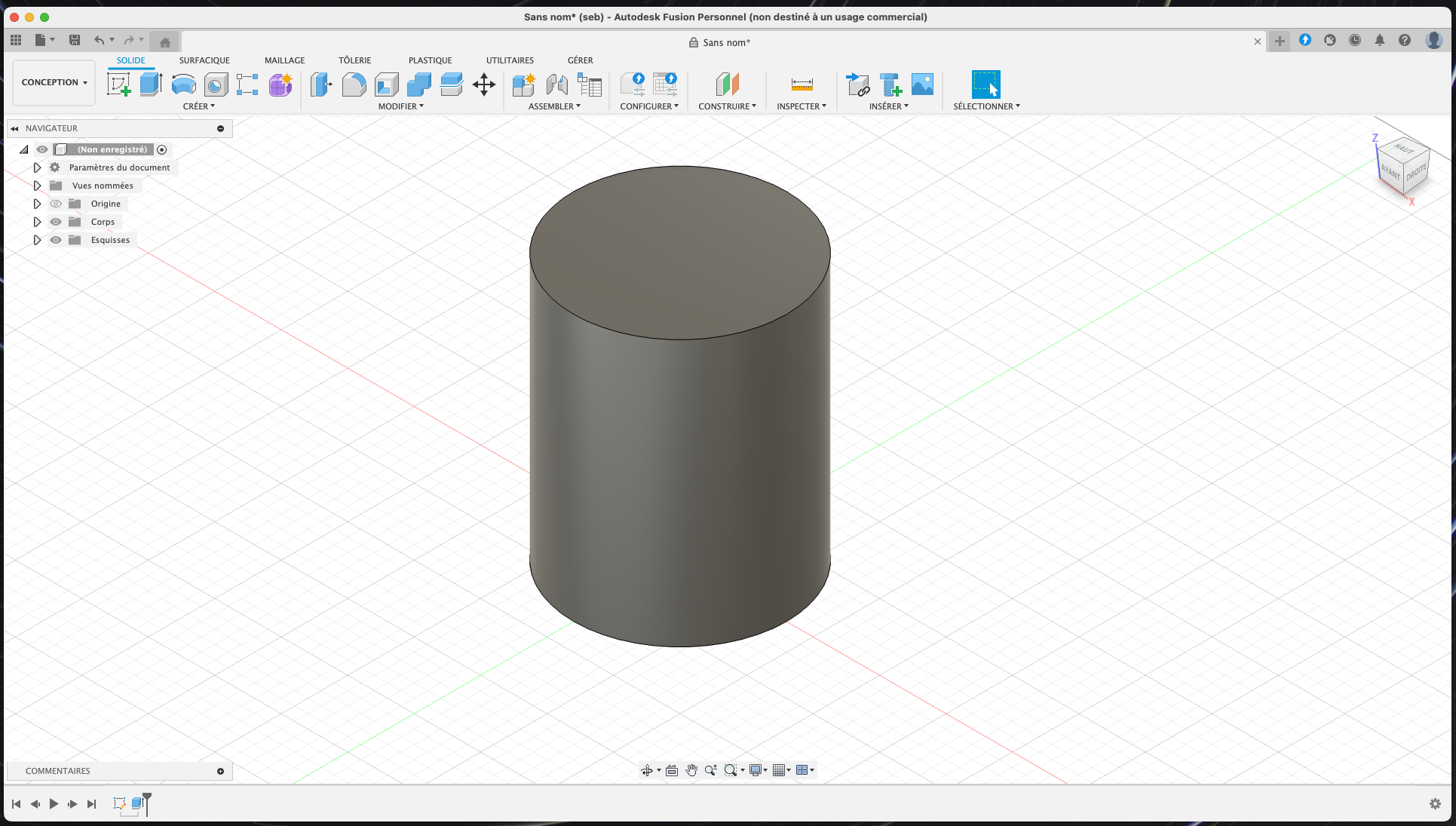Toggle Esquisses folder eye icon

click(56, 240)
